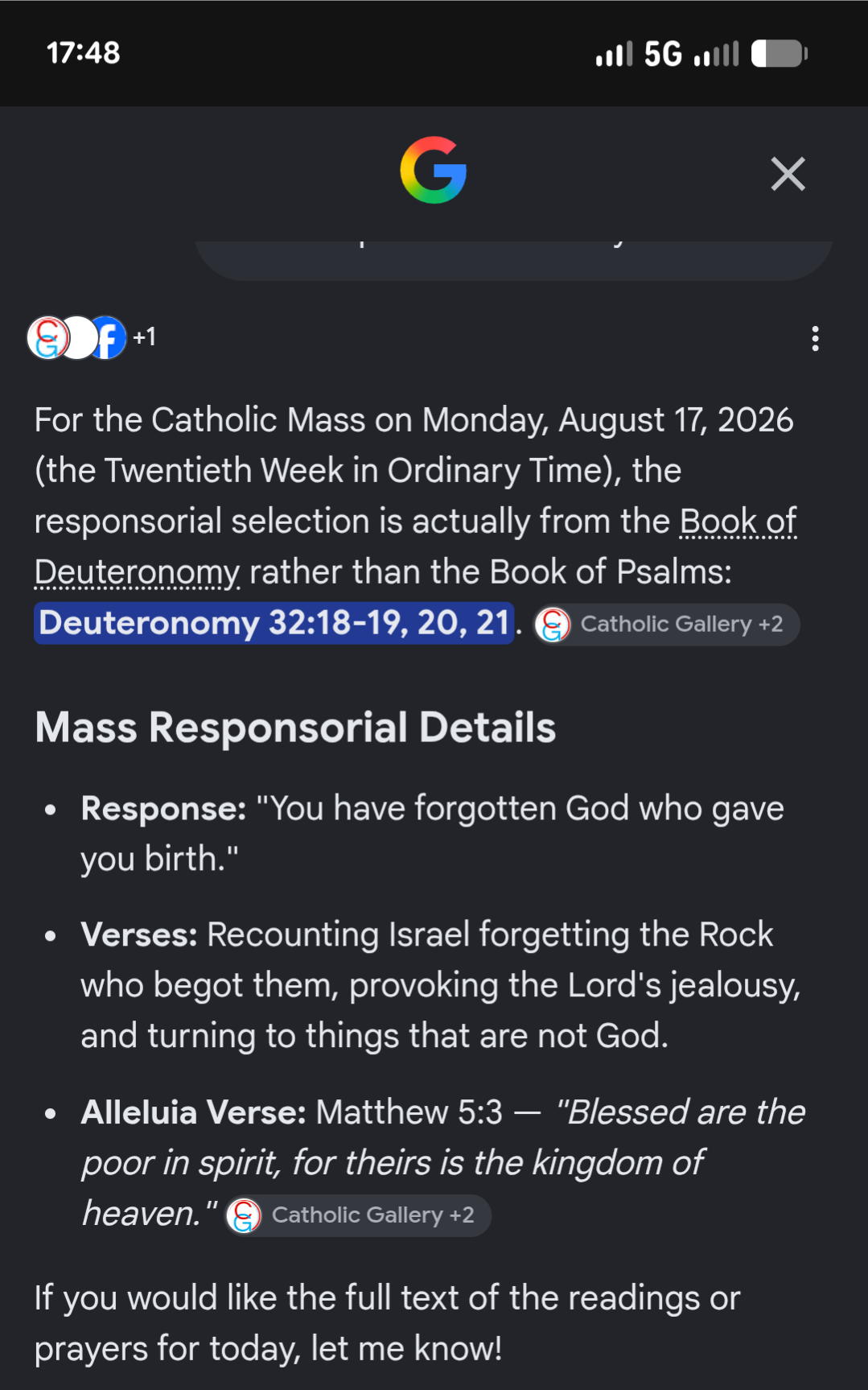Tap Catholic Gallery icon in lower citation chip
The height and width of the screenshot is (1390, 868).
(x=244, y=1215)
